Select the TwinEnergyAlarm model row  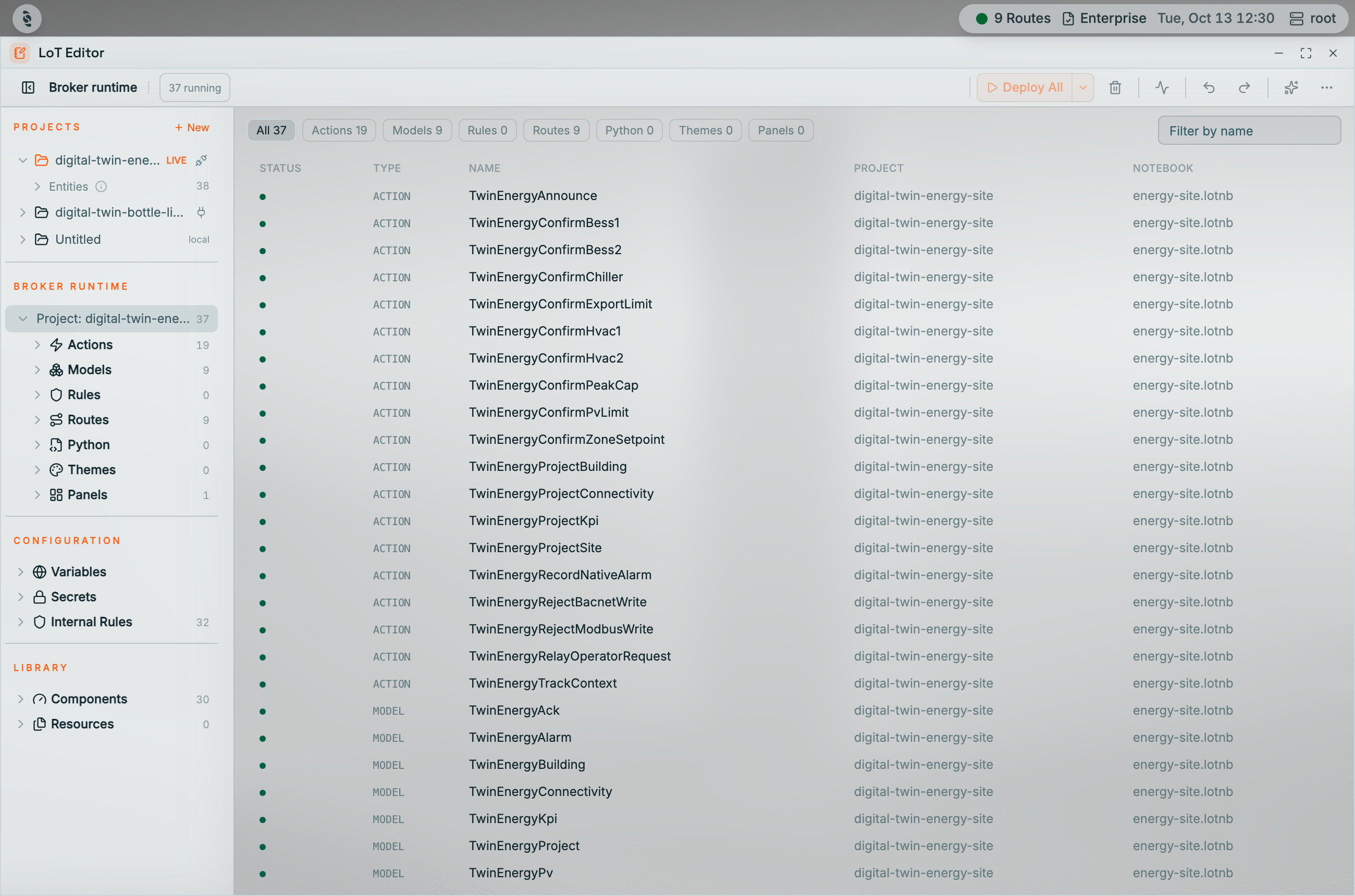(x=795, y=738)
